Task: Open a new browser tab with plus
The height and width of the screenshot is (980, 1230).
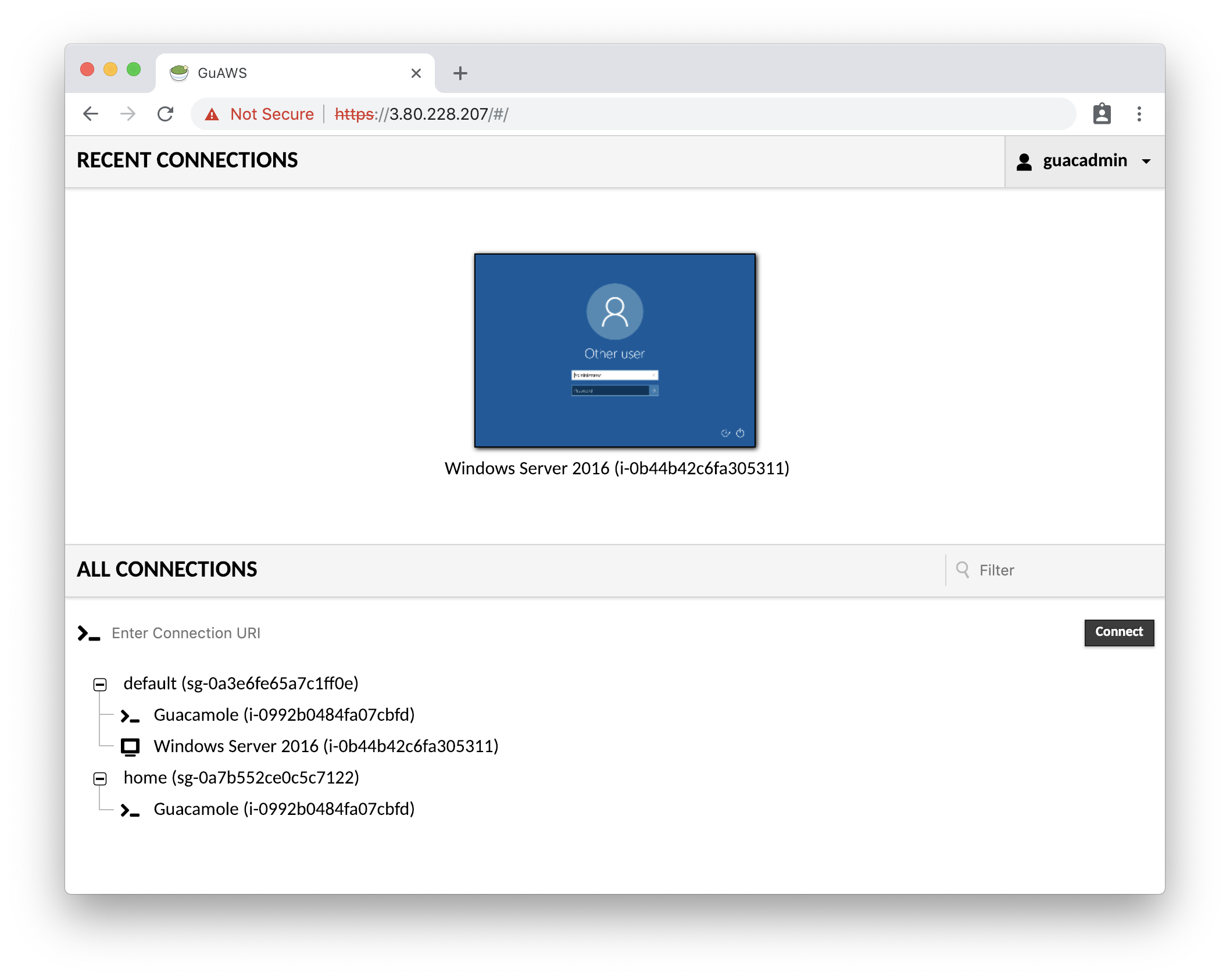Action: 460,73
